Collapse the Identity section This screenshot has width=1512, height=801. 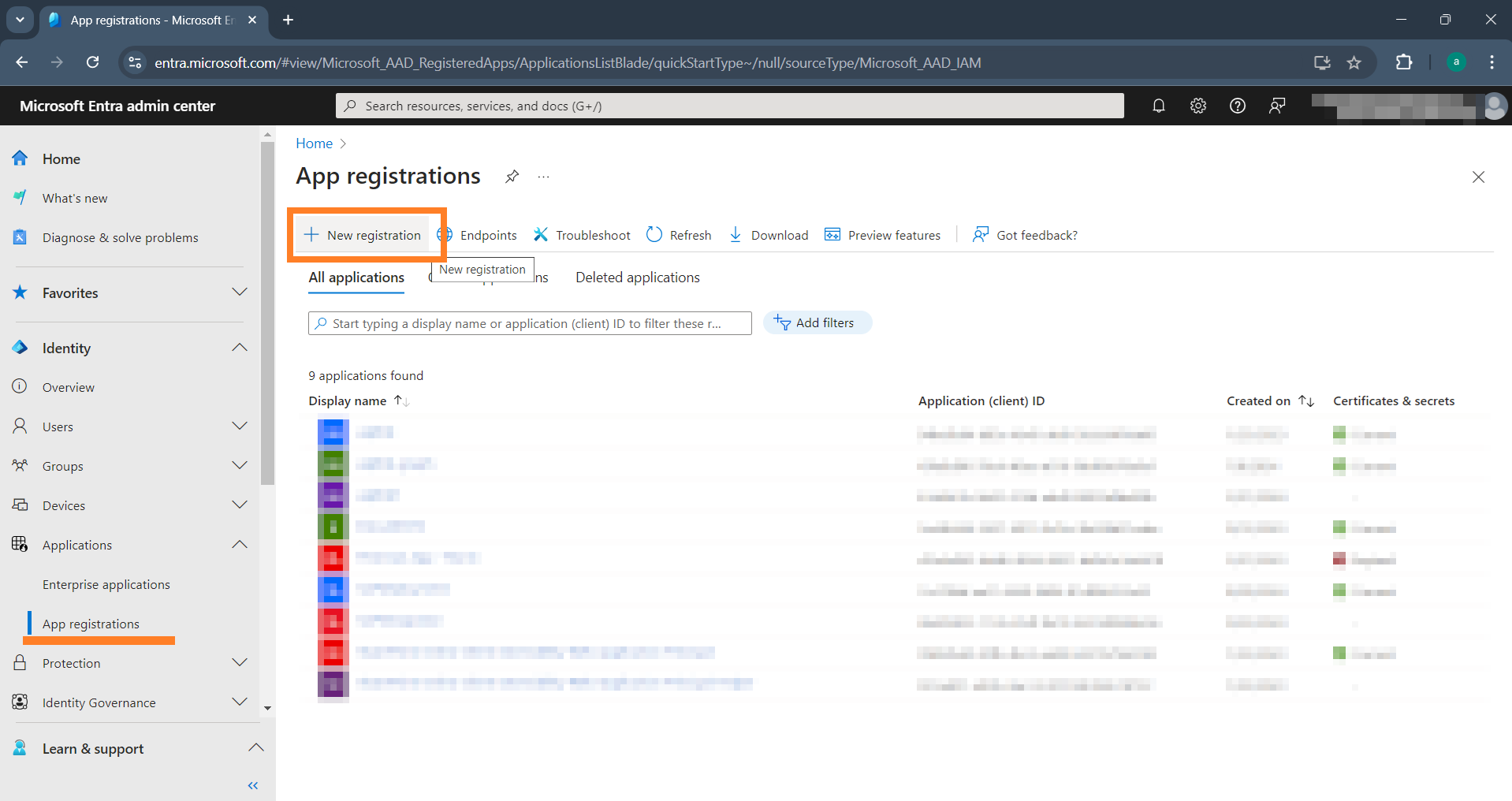pyautogui.click(x=240, y=348)
